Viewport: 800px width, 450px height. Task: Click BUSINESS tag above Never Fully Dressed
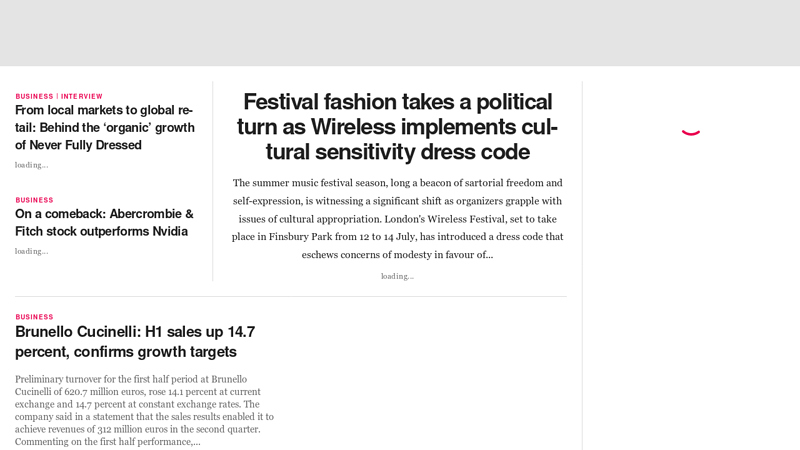coord(34,96)
